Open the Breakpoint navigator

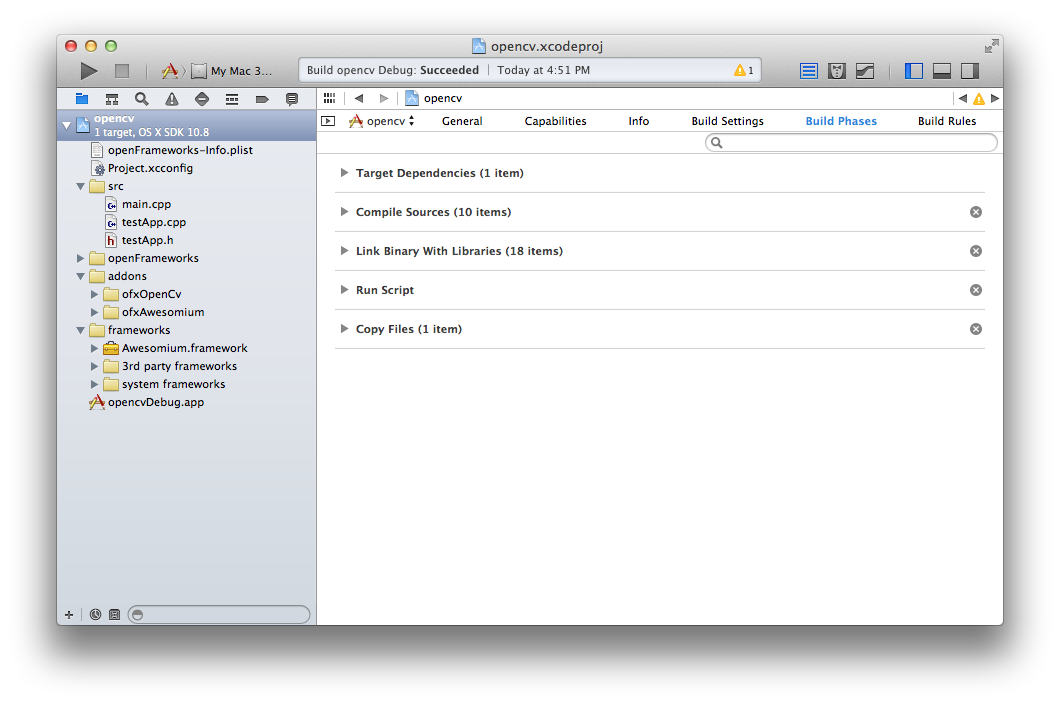tap(262, 99)
